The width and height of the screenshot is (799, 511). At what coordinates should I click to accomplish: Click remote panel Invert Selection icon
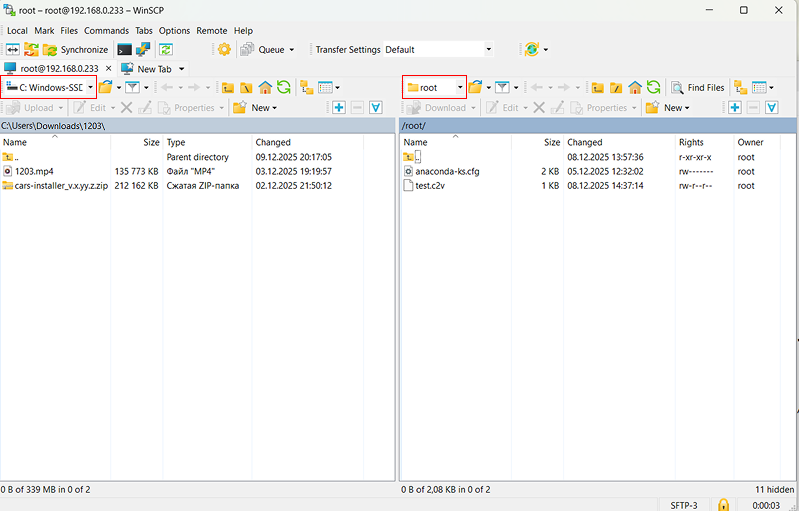772,107
